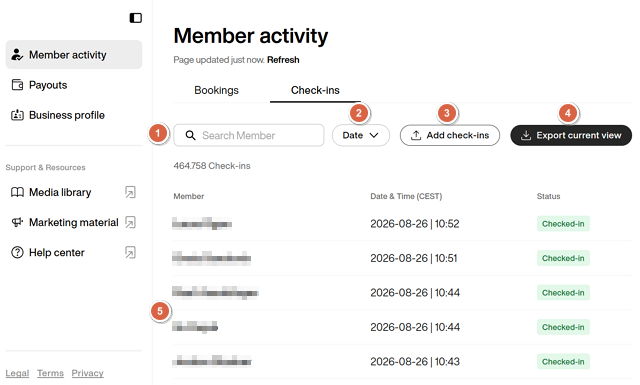Screen dimensions: 640x385
Task: Click the Media library book icon
Action: point(17,192)
